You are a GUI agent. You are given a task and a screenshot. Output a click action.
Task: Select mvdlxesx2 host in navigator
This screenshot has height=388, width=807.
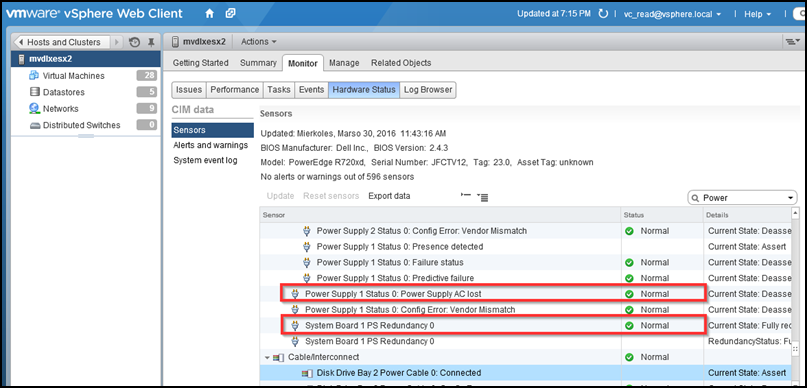click(x=86, y=59)
